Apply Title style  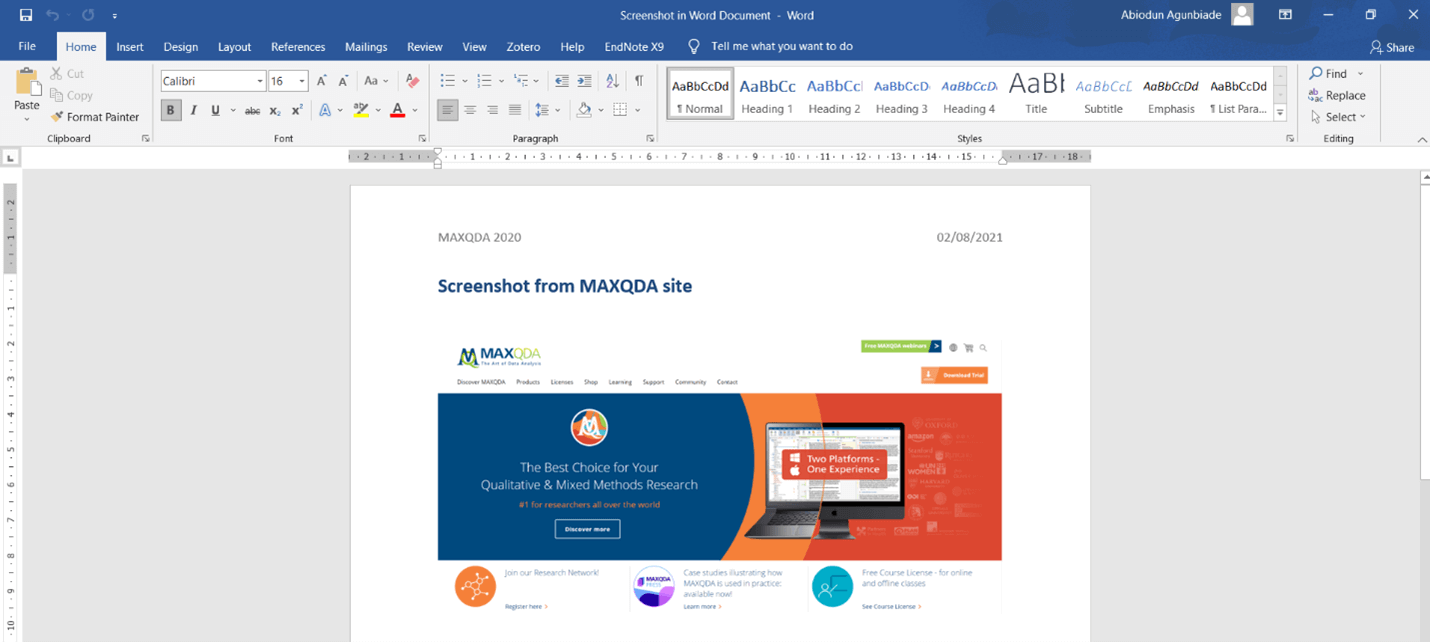pyautogui.click(x=1036, y=94)
